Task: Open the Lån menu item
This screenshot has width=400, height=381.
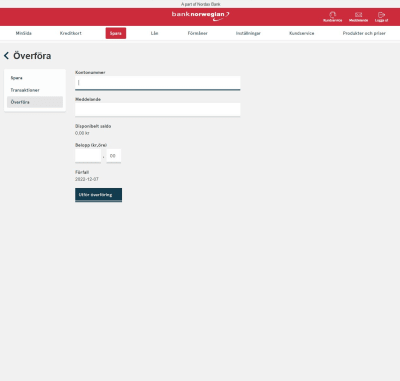Action: pyautogui.click(x=154, y=33)
